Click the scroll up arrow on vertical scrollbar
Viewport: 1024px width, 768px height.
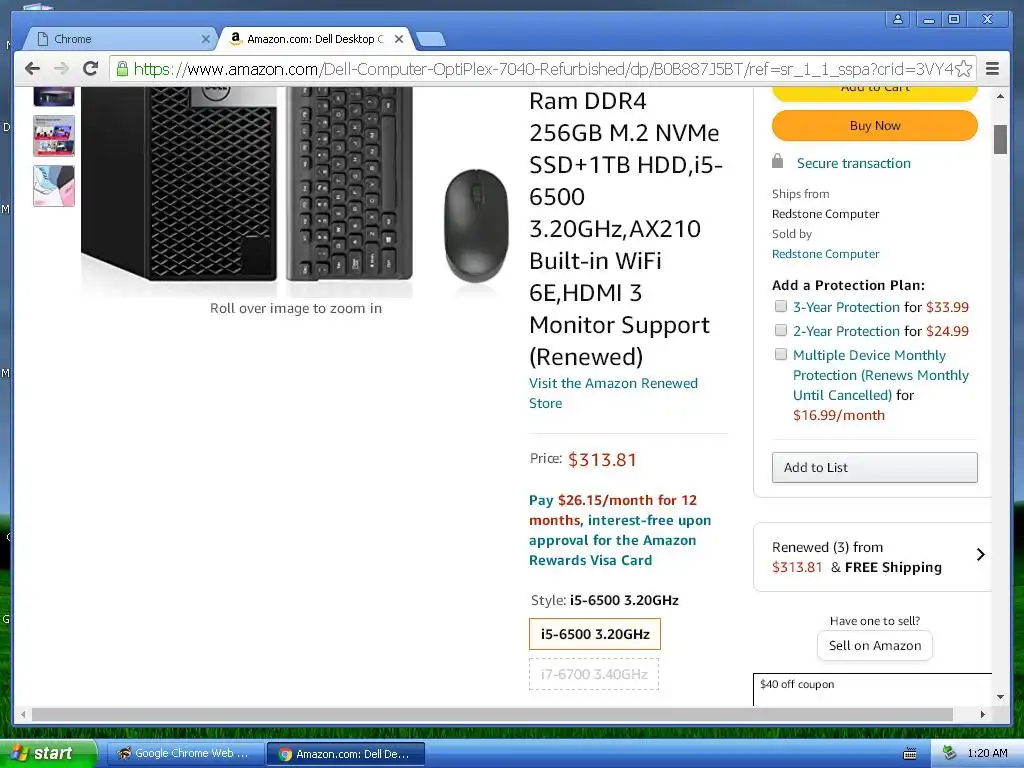pos(1000,96)
